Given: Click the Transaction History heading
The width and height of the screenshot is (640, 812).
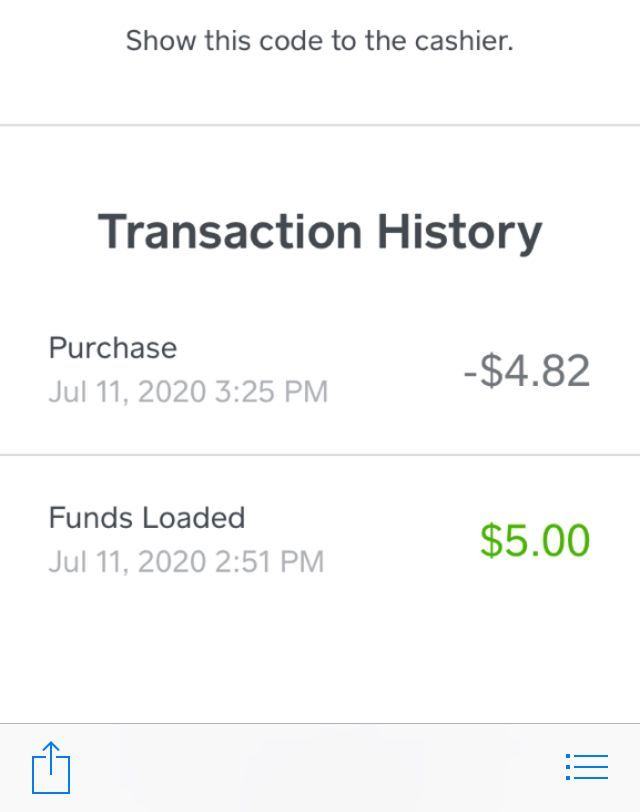Looking at the screenshot, I should (320, 232).
